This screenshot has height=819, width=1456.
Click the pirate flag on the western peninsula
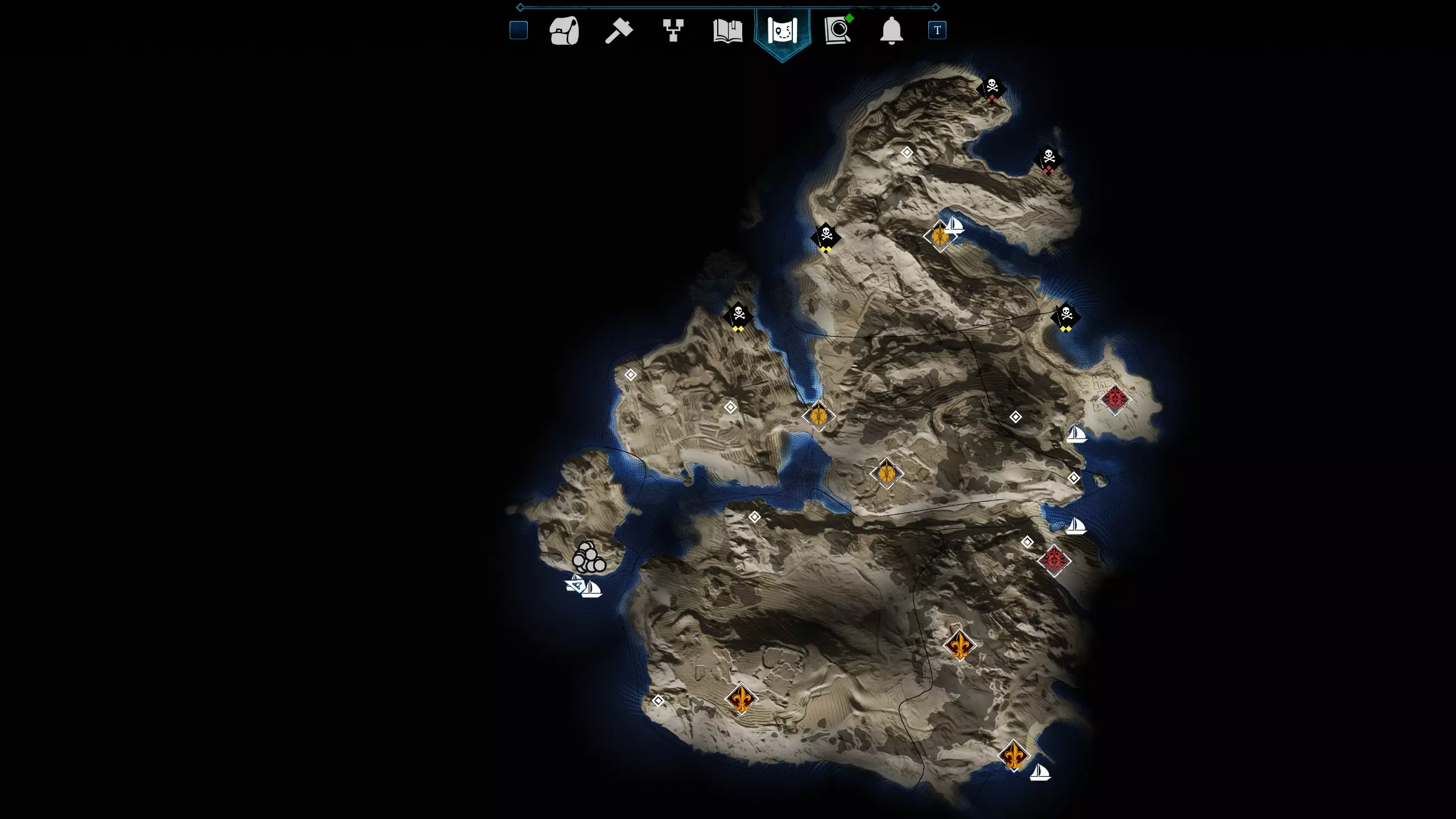[738, 315]
